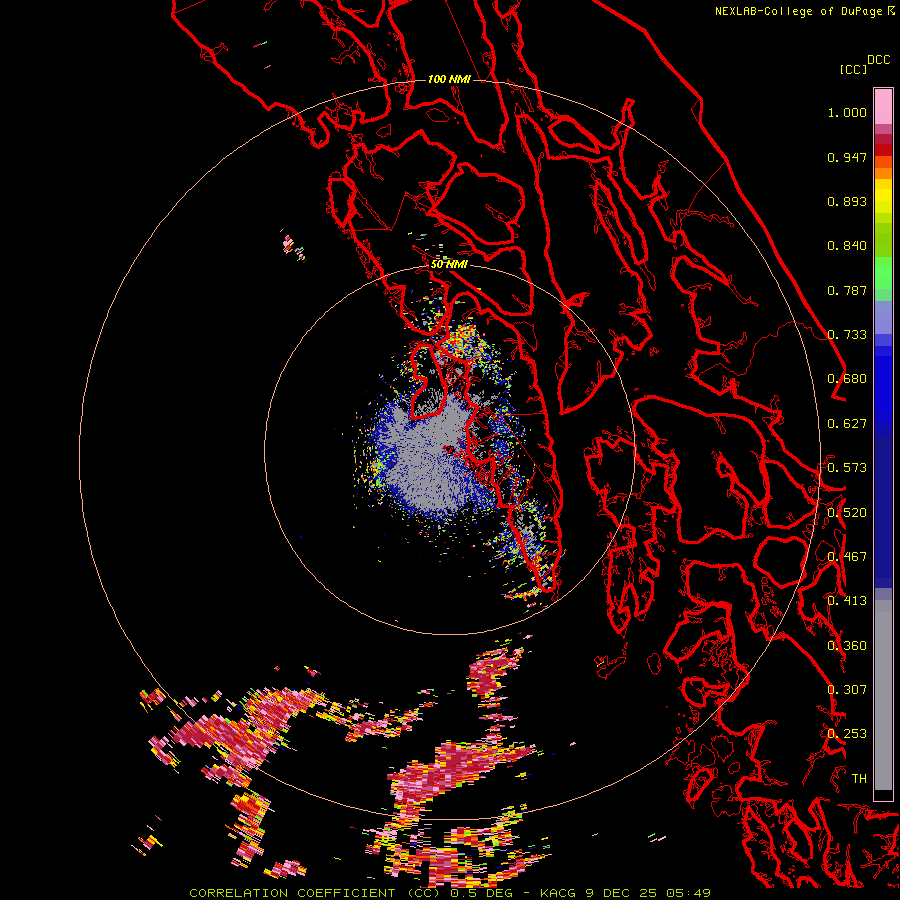This screenshot has width=900, height=900.
Task: Click the 1.000 value on the color scale
Action: (847, 112)
